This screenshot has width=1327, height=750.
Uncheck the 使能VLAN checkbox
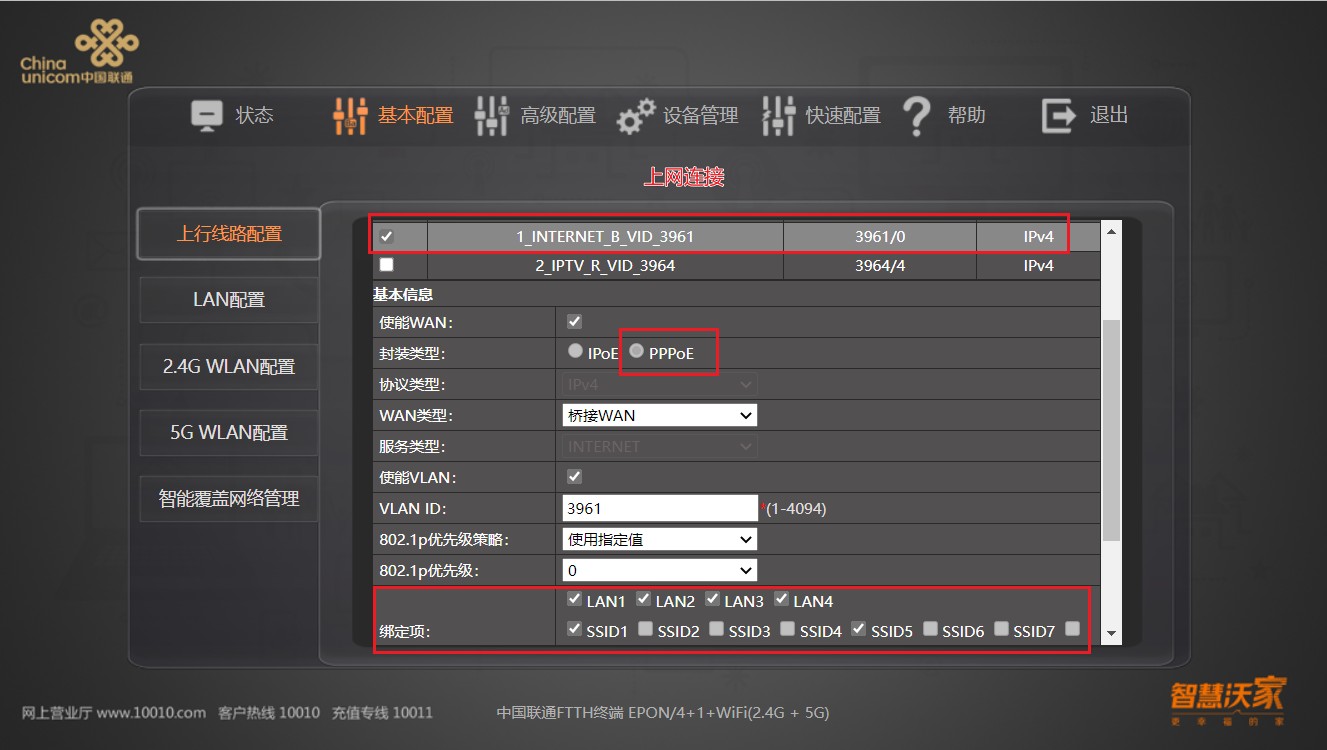[x=572, y=476]
